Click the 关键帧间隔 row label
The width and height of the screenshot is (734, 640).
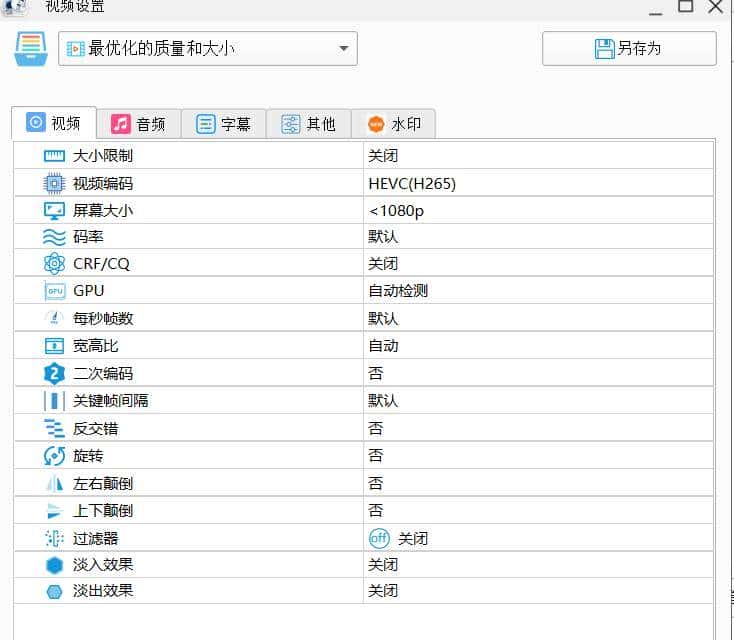pos(110,401)
